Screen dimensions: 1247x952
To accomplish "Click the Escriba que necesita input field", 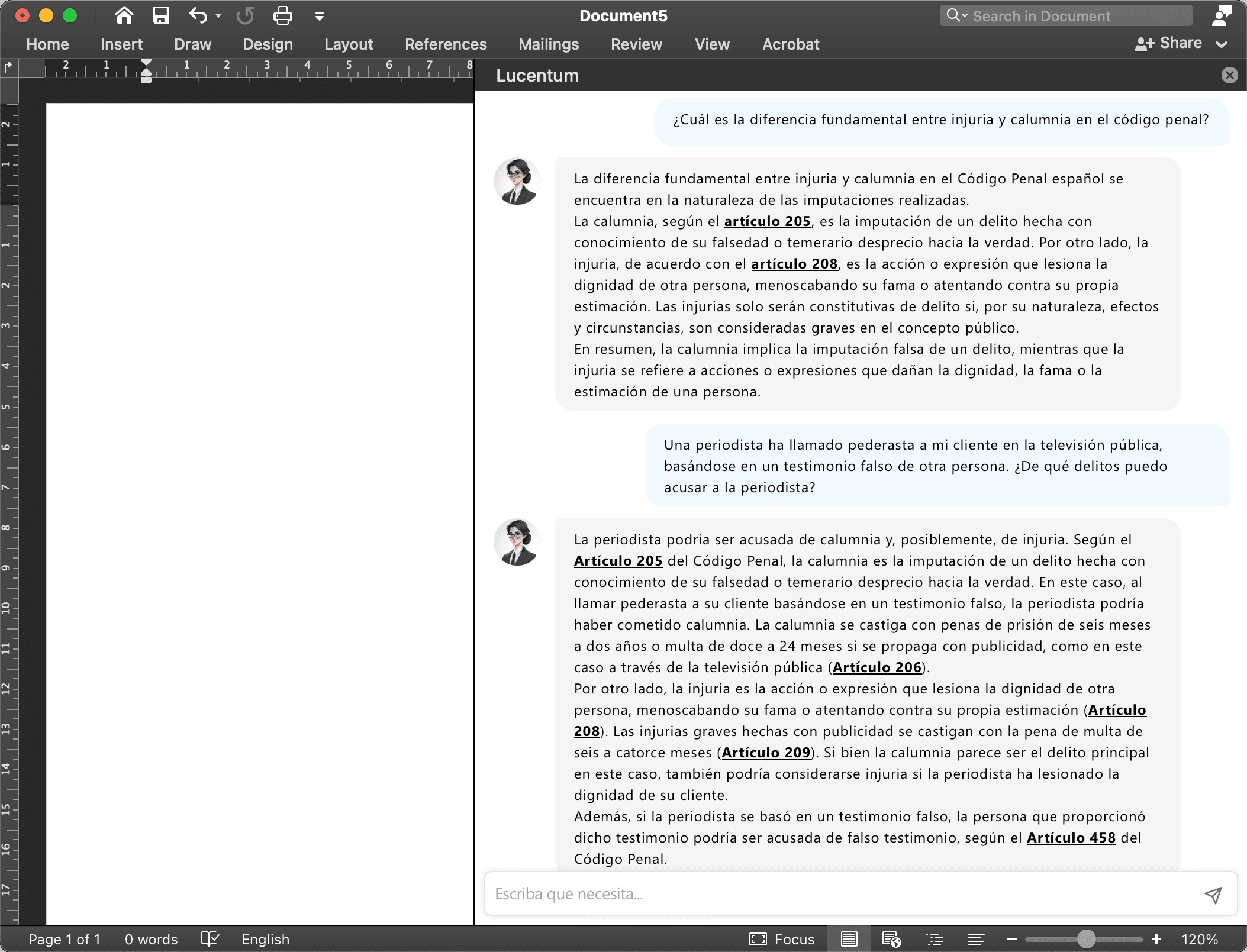I will tap(840, 894).
